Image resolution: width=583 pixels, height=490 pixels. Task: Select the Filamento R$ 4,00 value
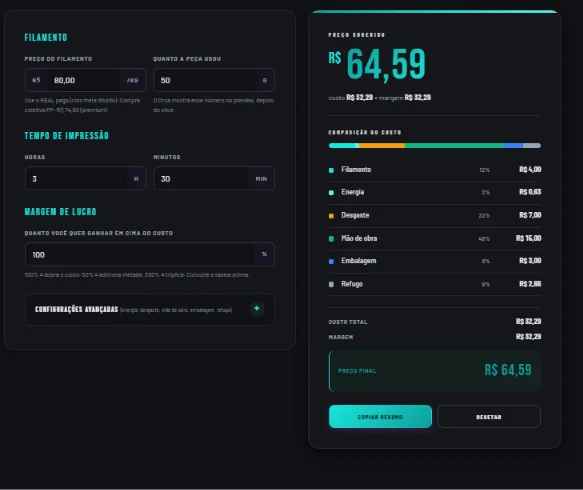pos(530,170)
